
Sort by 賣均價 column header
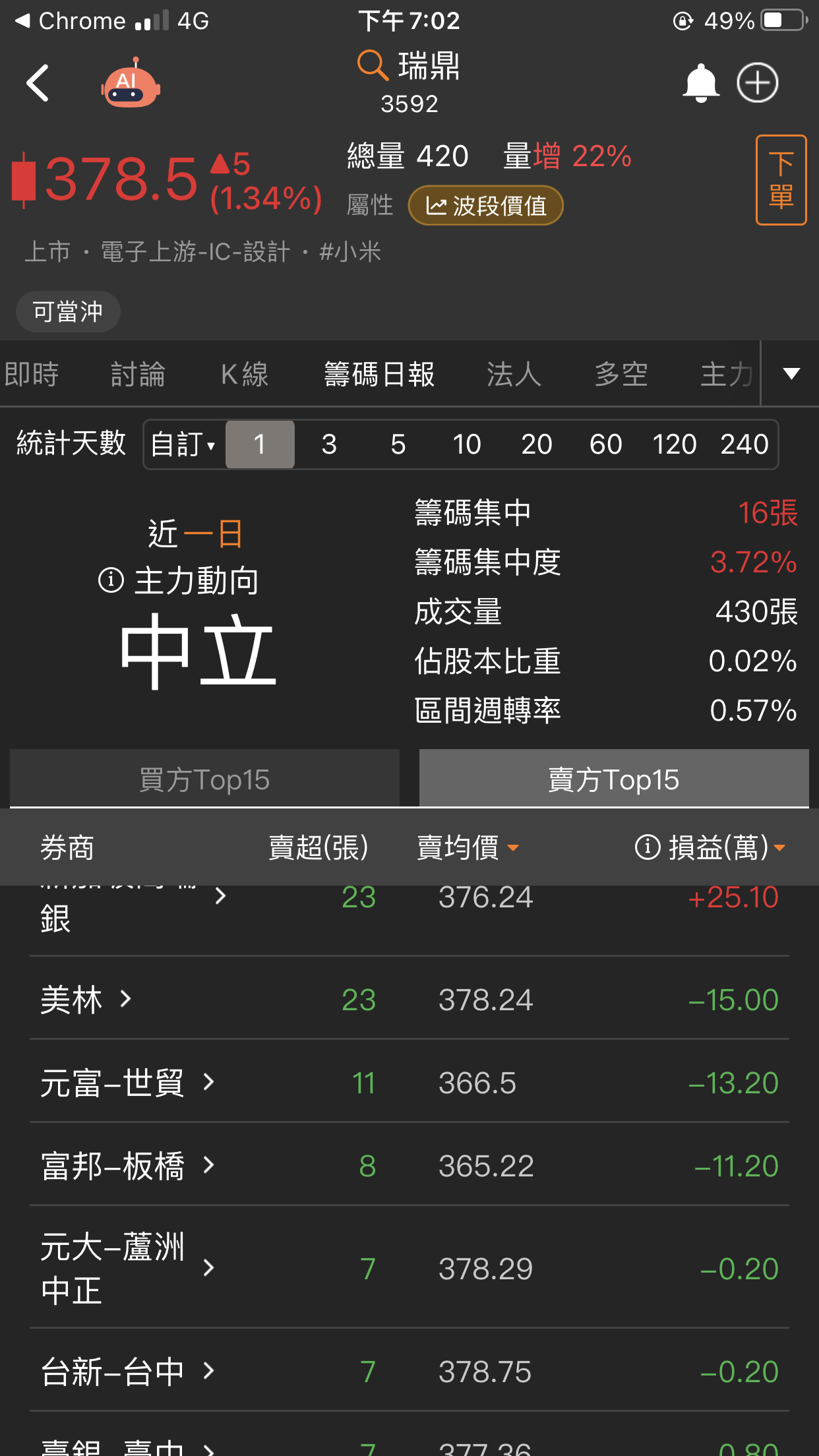coord(468,847)
